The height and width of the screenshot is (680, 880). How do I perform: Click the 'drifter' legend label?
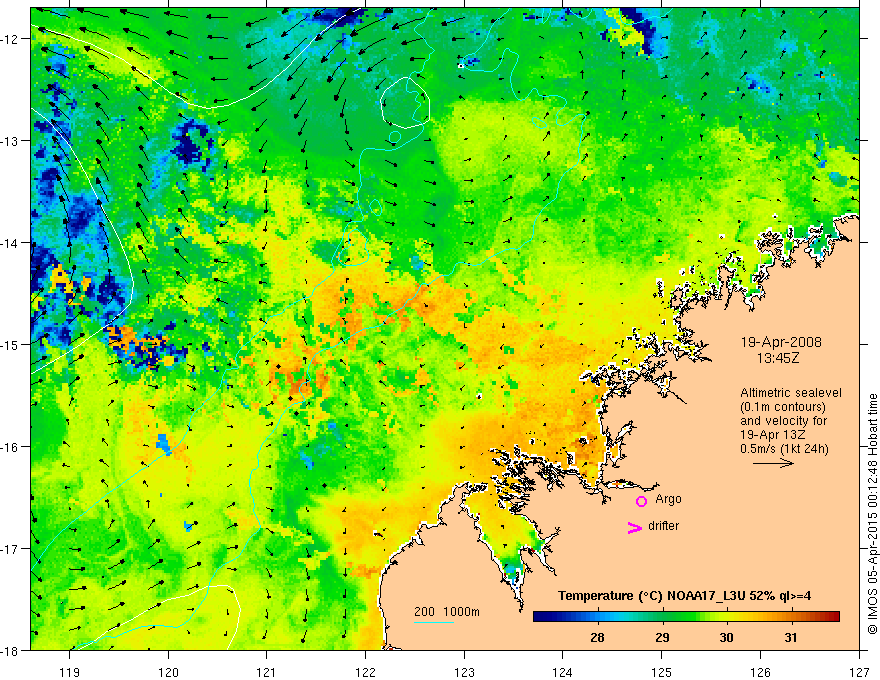click(x=663, y=526)
